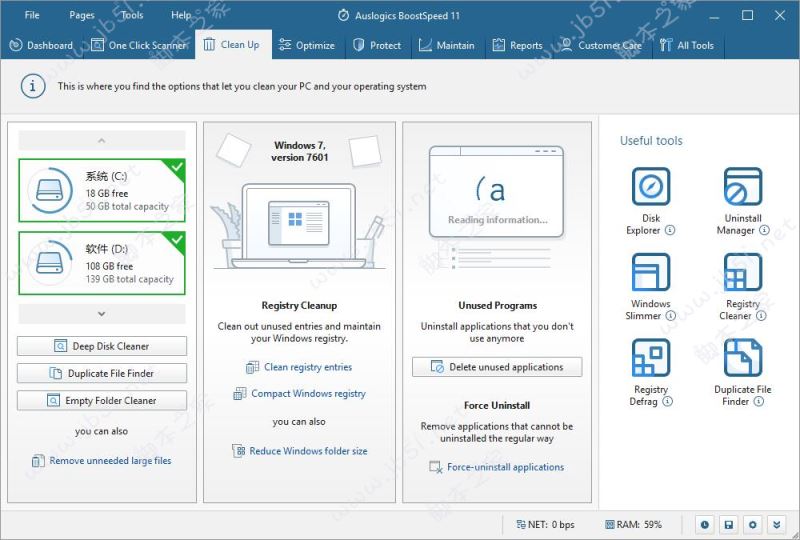Click the Unused Programs heading
This screenshot has height=540, width=800.
click(497, 306)
